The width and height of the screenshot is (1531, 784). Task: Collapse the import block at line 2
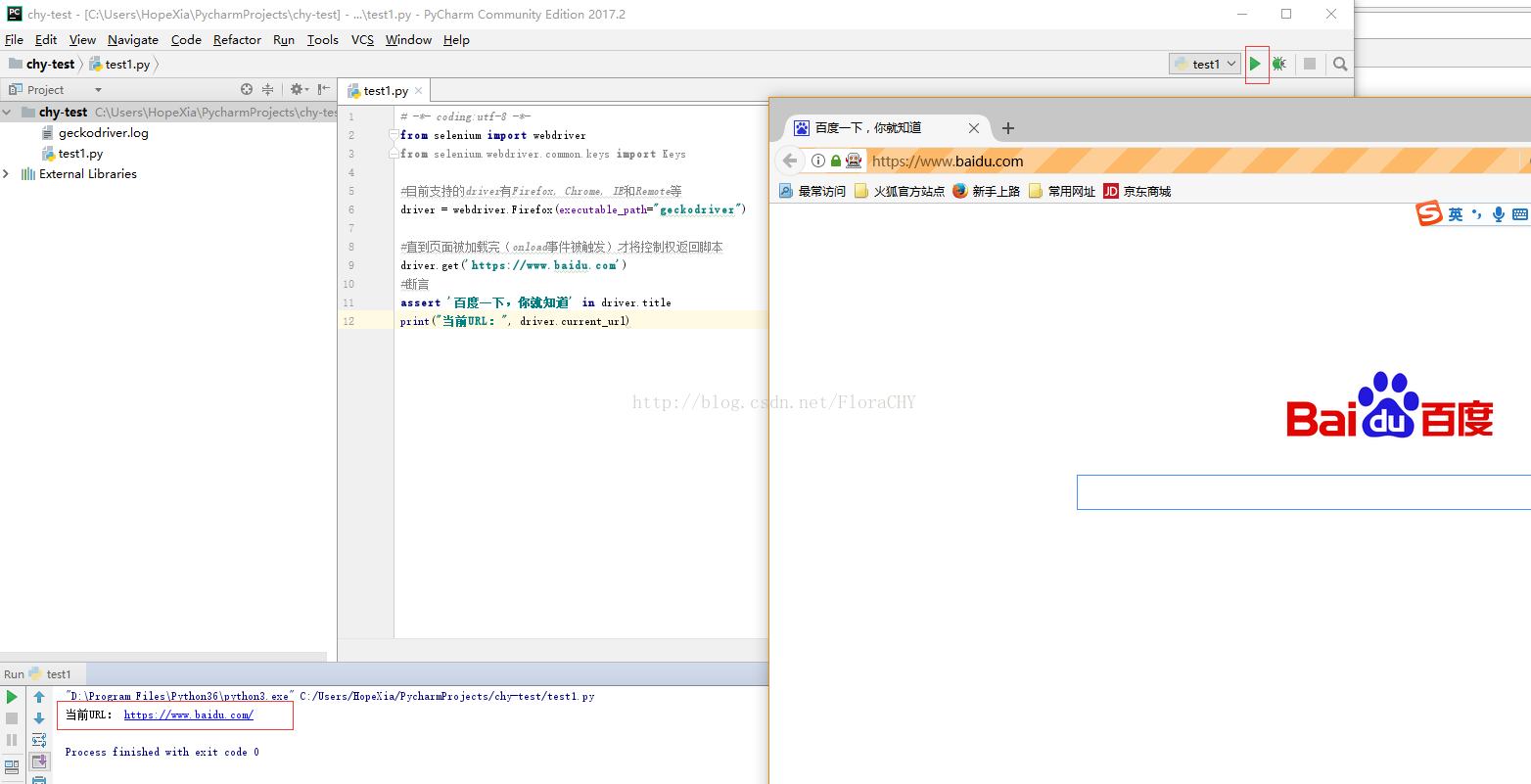(394, 135)
